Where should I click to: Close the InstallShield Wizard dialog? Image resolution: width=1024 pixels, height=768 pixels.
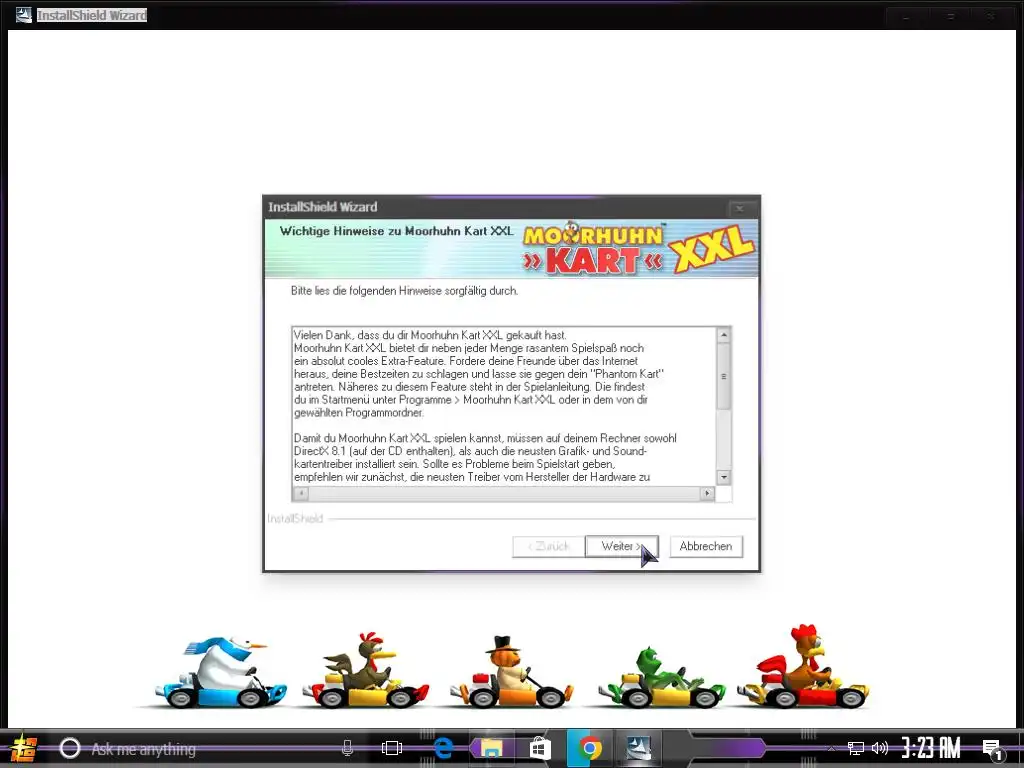[740, 208]
